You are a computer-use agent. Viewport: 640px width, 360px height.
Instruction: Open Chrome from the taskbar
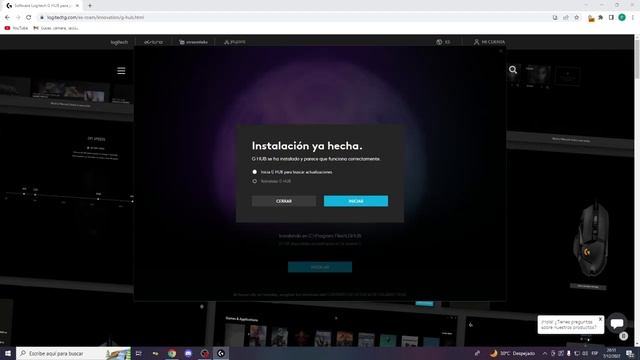point(172,353)
